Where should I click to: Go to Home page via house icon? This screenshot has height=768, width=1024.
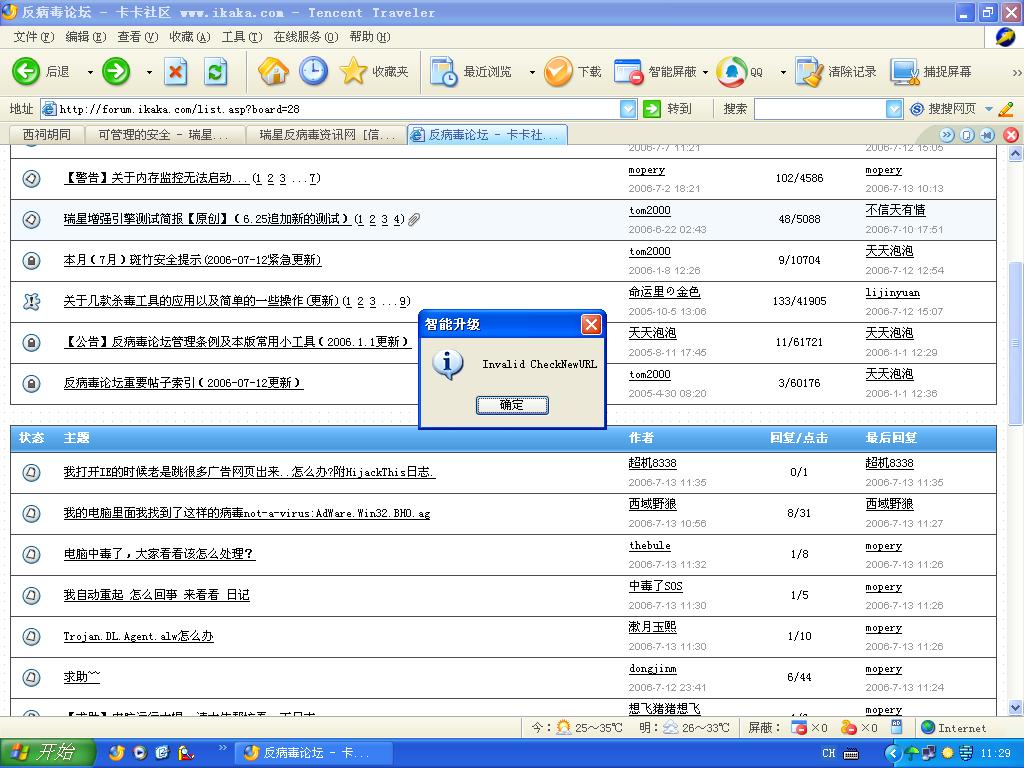(x=273, y=71)
